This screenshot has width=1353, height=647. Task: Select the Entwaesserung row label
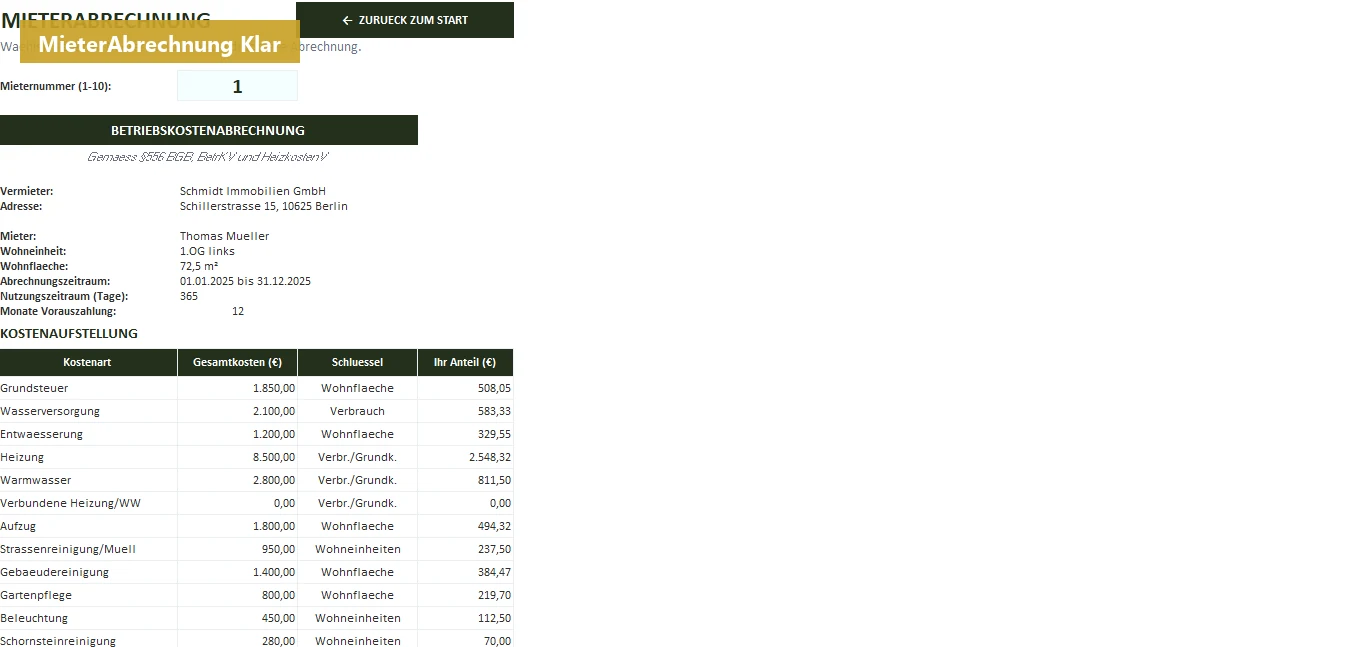[x=42, y=434]
